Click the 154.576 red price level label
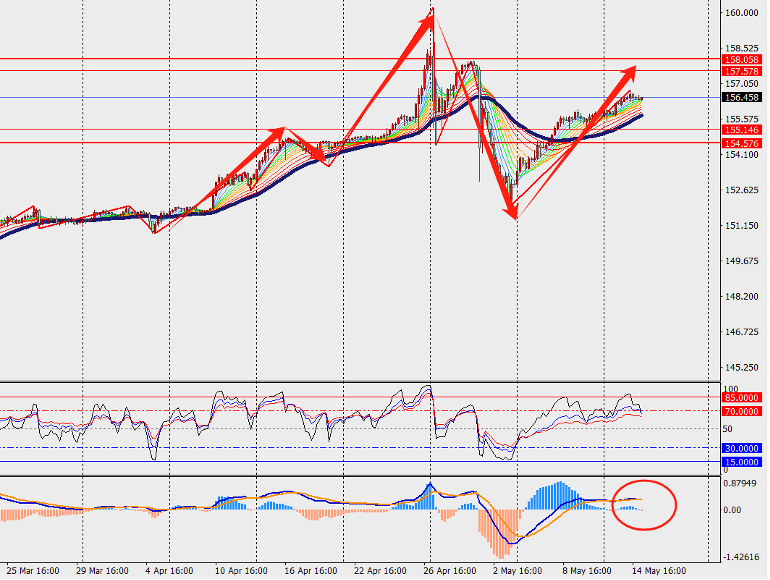The width and height of the screenshot is (770, 580). [x=742, y=143]
